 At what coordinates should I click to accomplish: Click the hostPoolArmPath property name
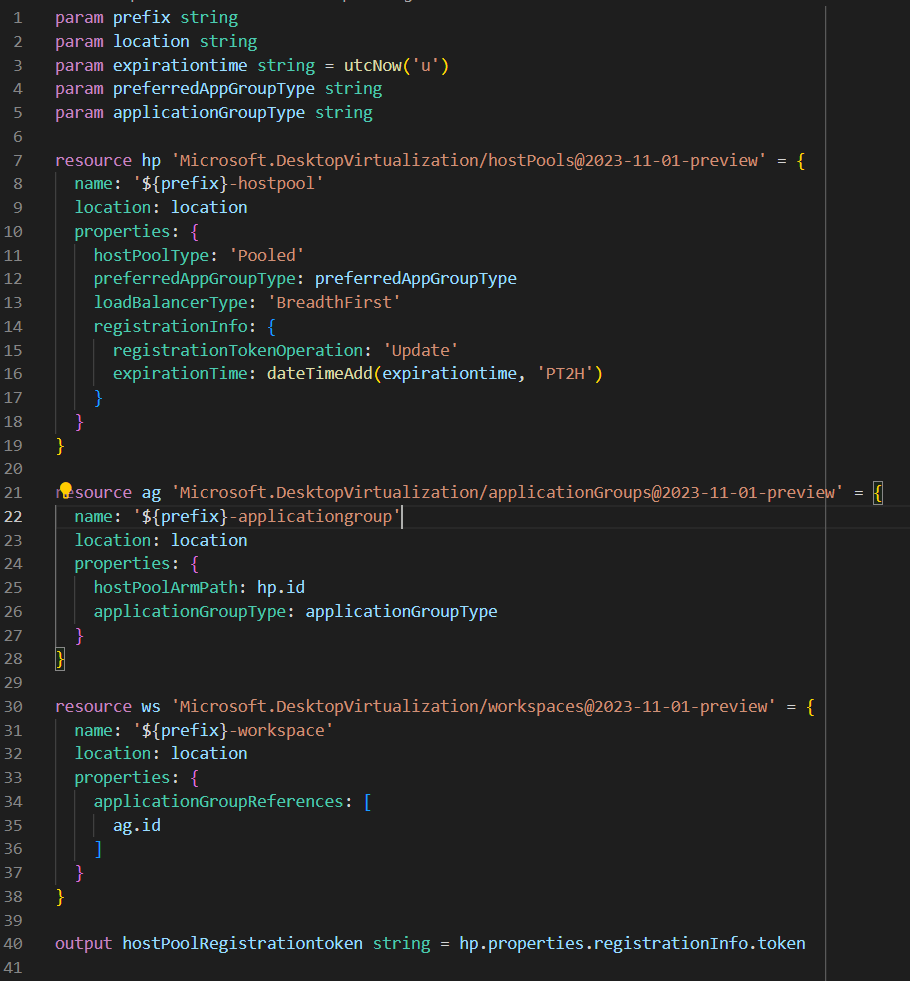166,587
